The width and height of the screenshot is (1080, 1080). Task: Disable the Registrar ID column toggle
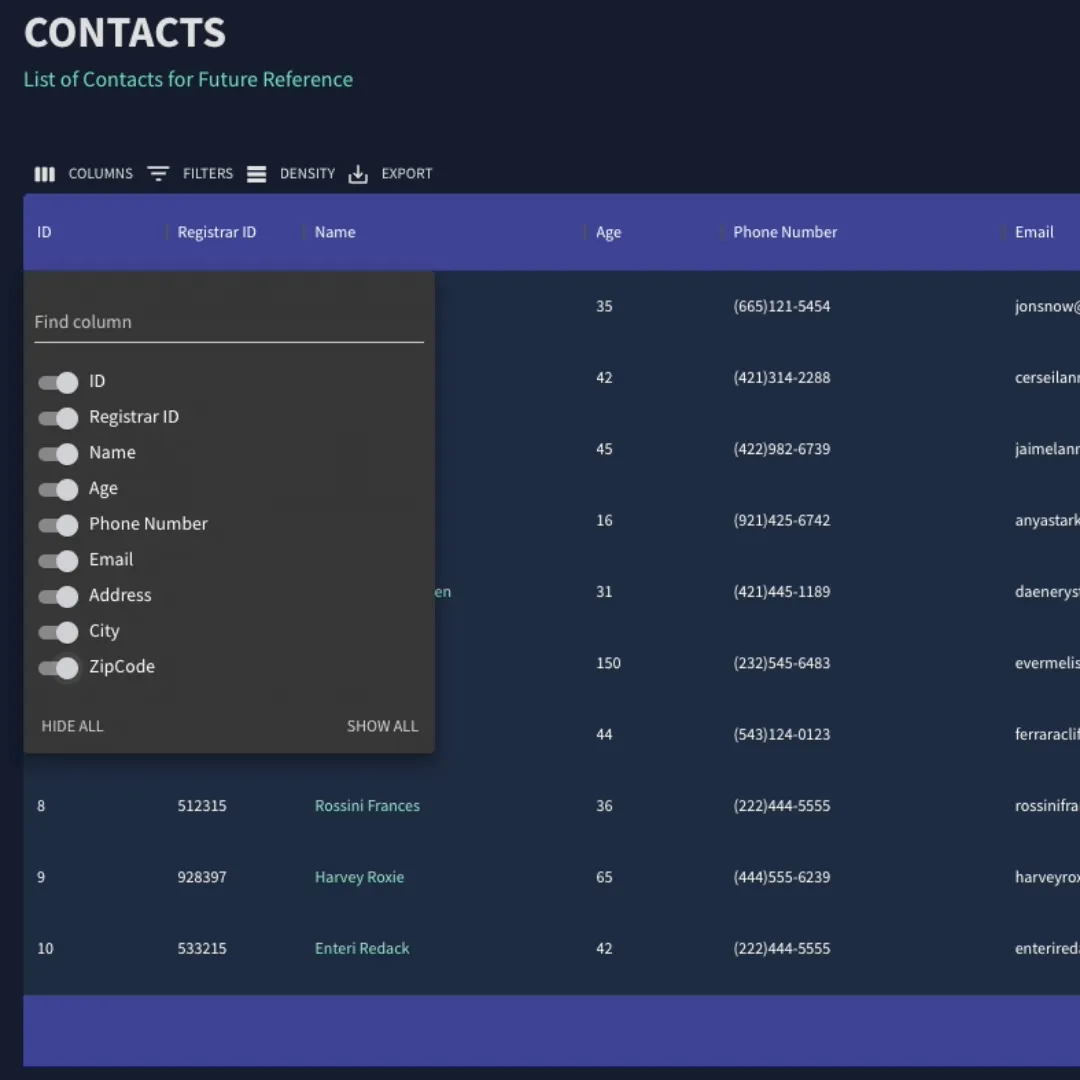click(x=58, y=418)
